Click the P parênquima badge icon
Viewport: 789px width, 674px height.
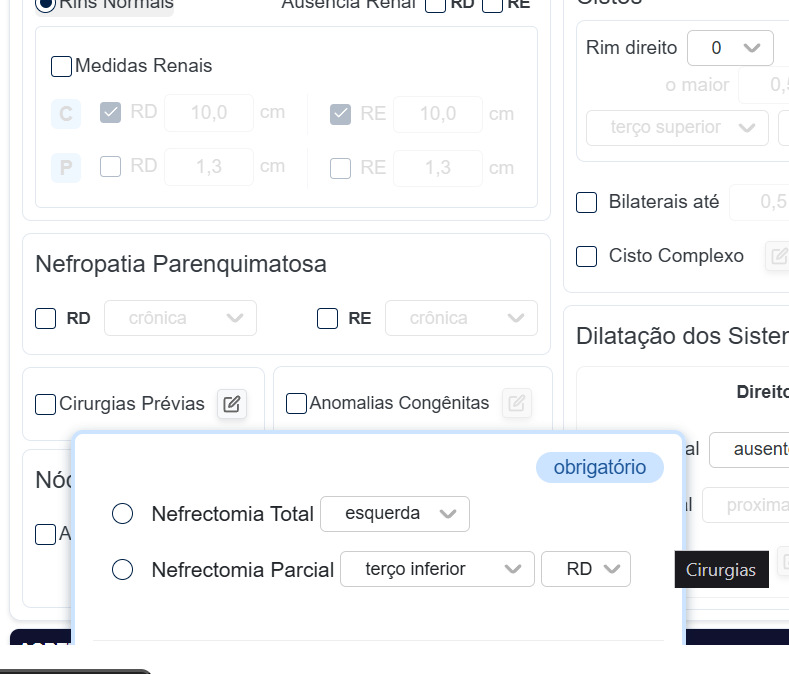point(66,167)
